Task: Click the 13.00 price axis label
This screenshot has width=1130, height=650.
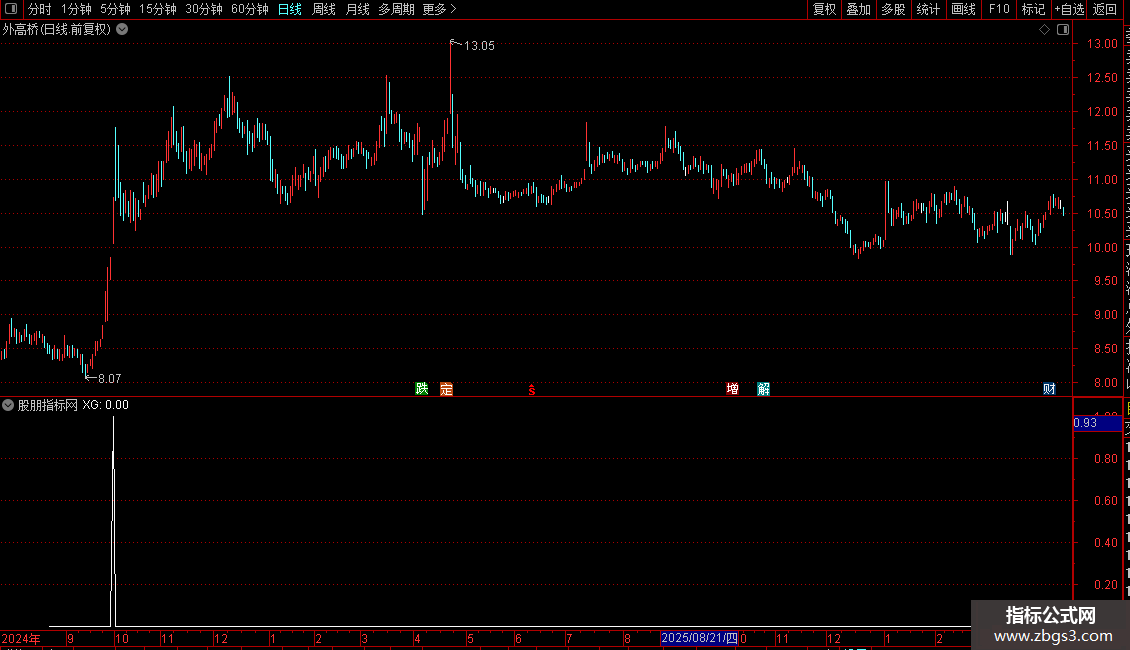Action: pos(1102,44)
